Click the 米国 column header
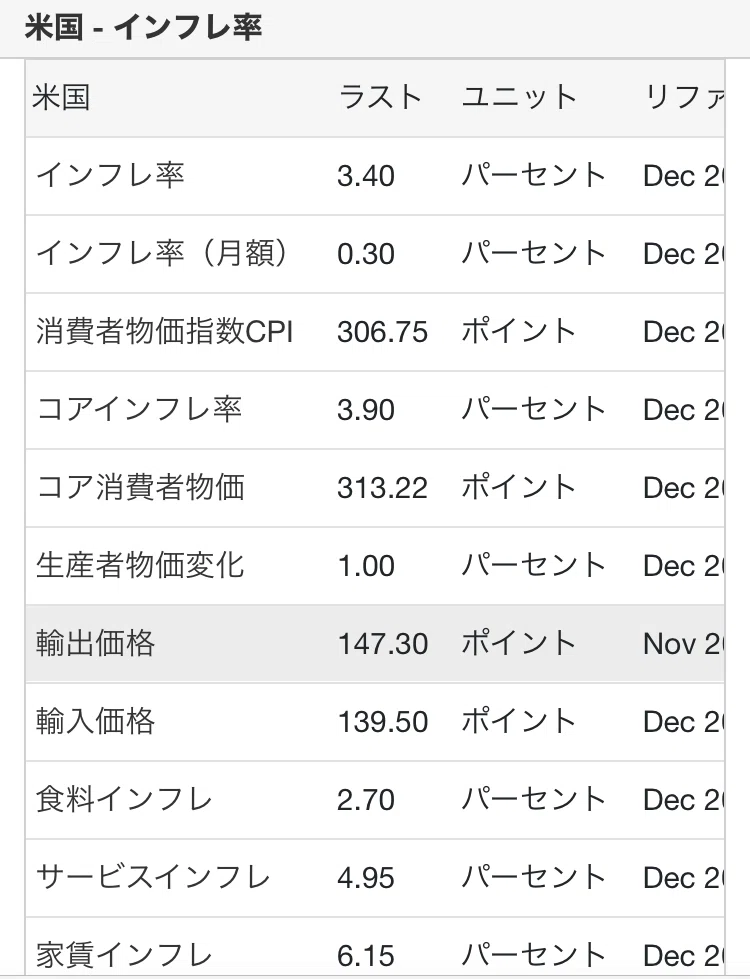The width and height of the screenshot is (750, 979). click(x=61, y=98)
